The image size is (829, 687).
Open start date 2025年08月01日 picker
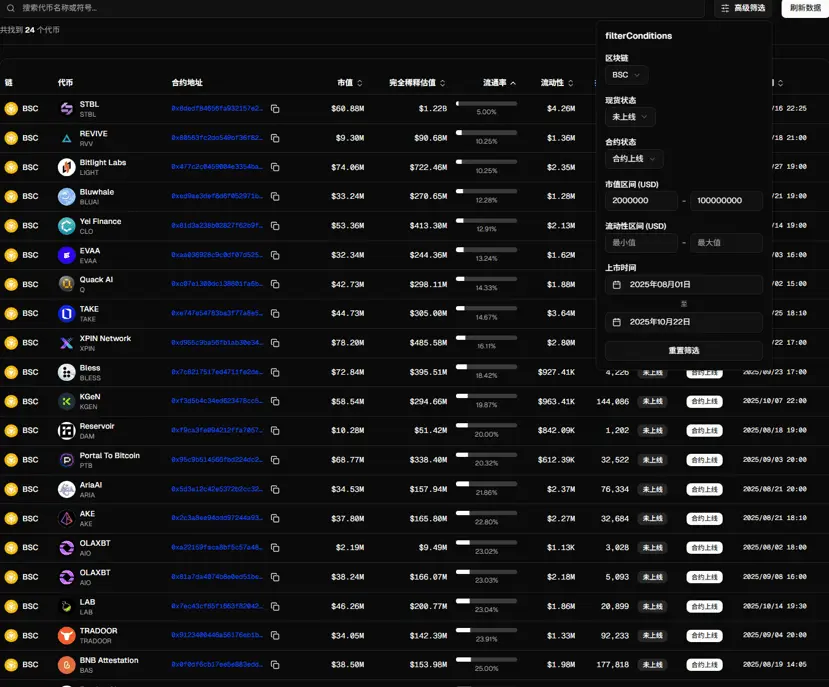pos(684,285)
